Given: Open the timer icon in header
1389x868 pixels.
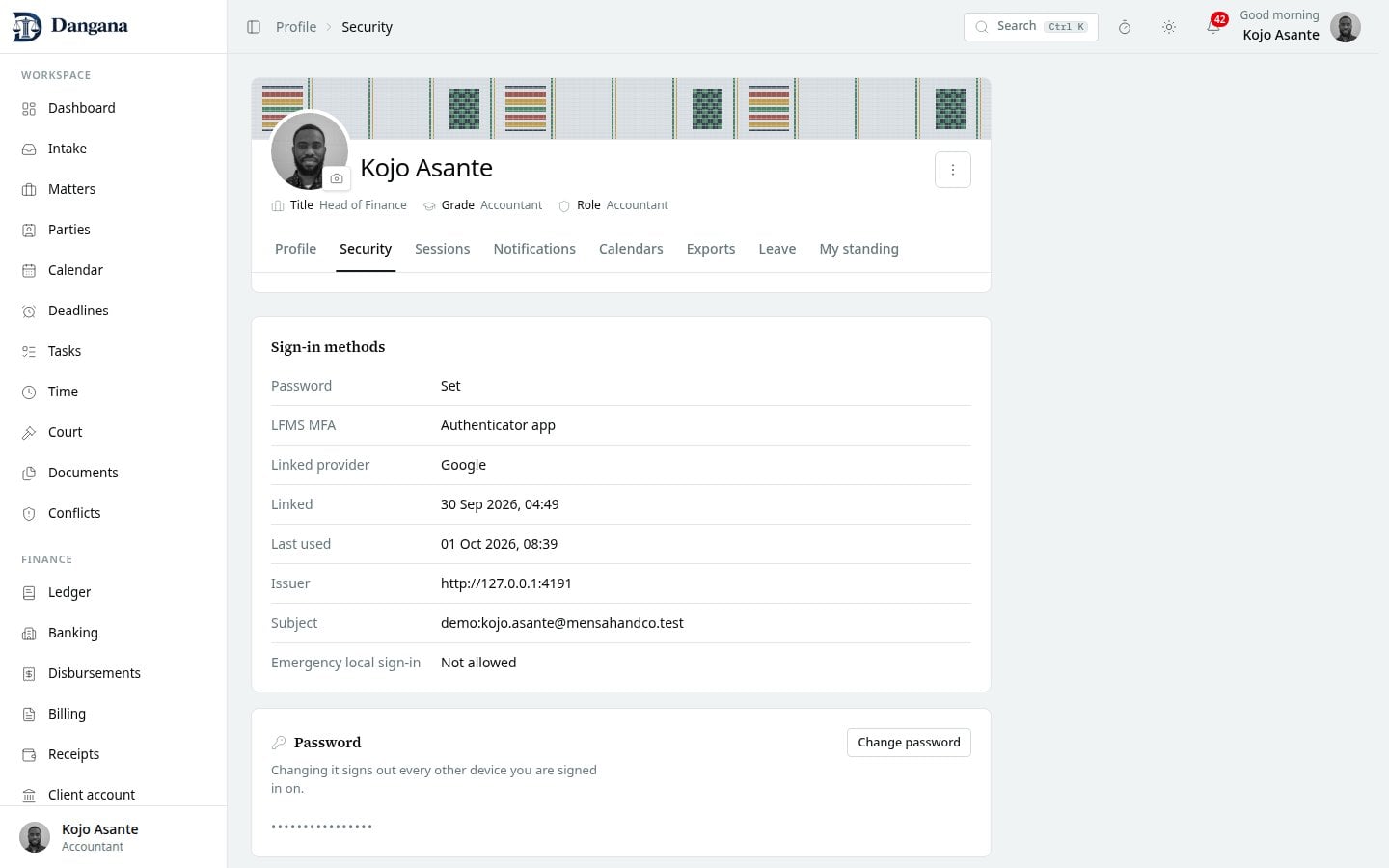Looking at the screenshot, I should (1125, 27).
